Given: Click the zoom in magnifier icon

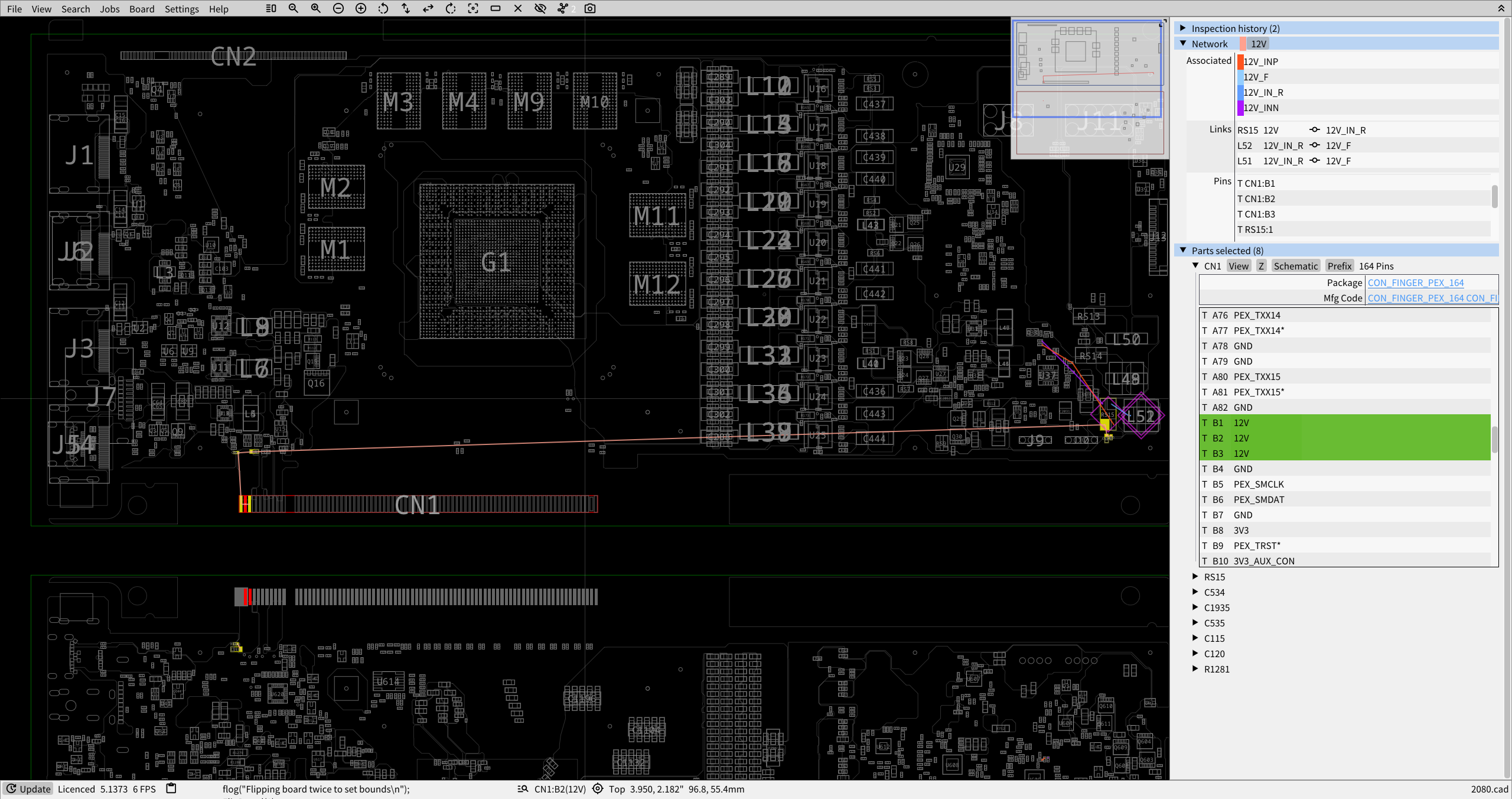Looking at the screenshot, I should pos(315,8).
